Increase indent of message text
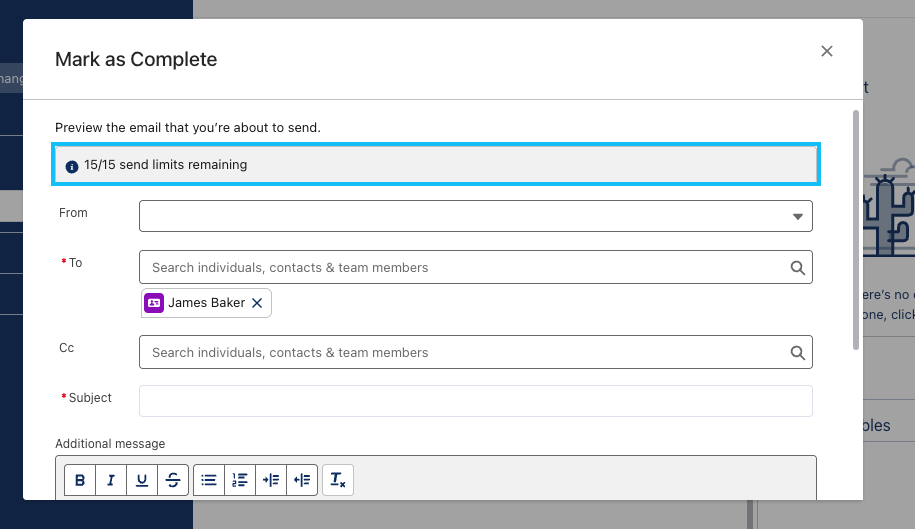This screenshot has height=529, width=915. (270, 480)
